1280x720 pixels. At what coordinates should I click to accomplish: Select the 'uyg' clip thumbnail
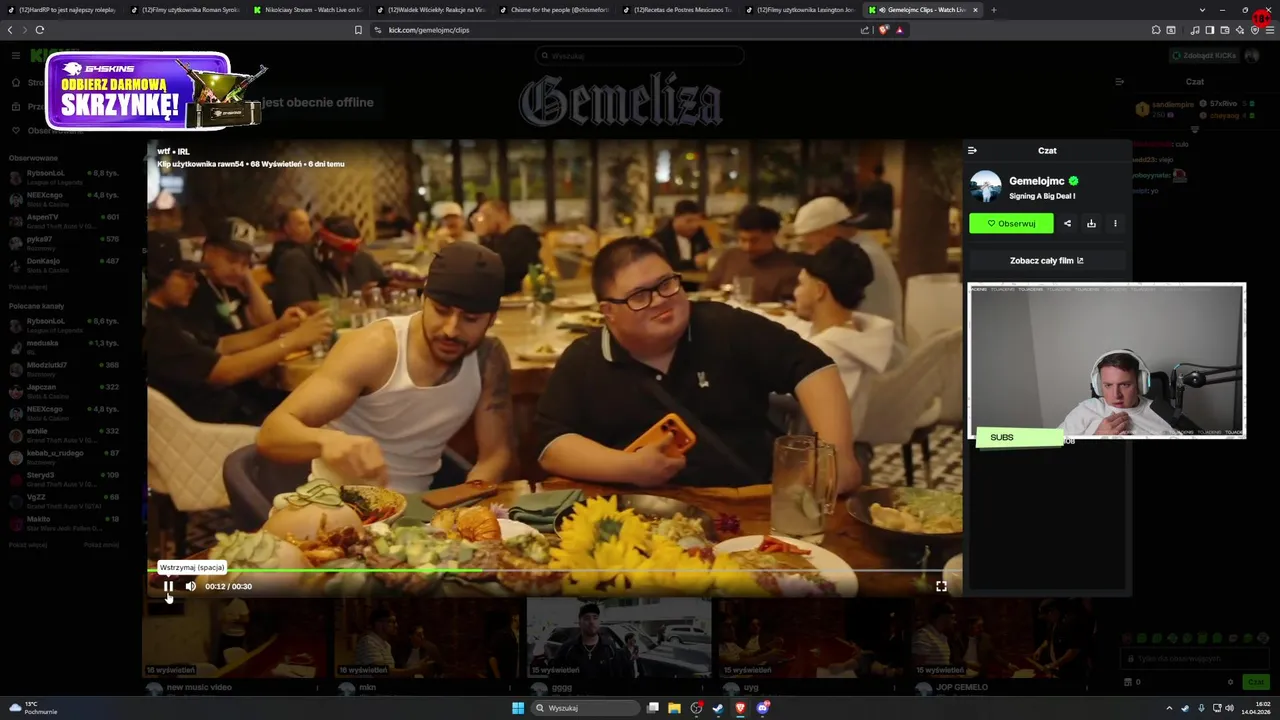[811, 639]
